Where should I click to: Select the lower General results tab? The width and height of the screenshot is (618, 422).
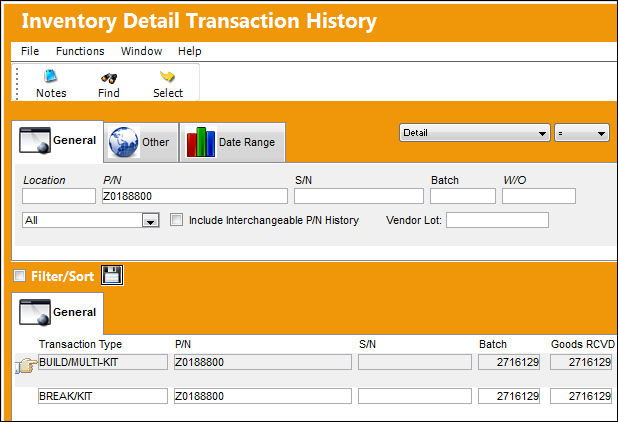click(x=58, y=312)
